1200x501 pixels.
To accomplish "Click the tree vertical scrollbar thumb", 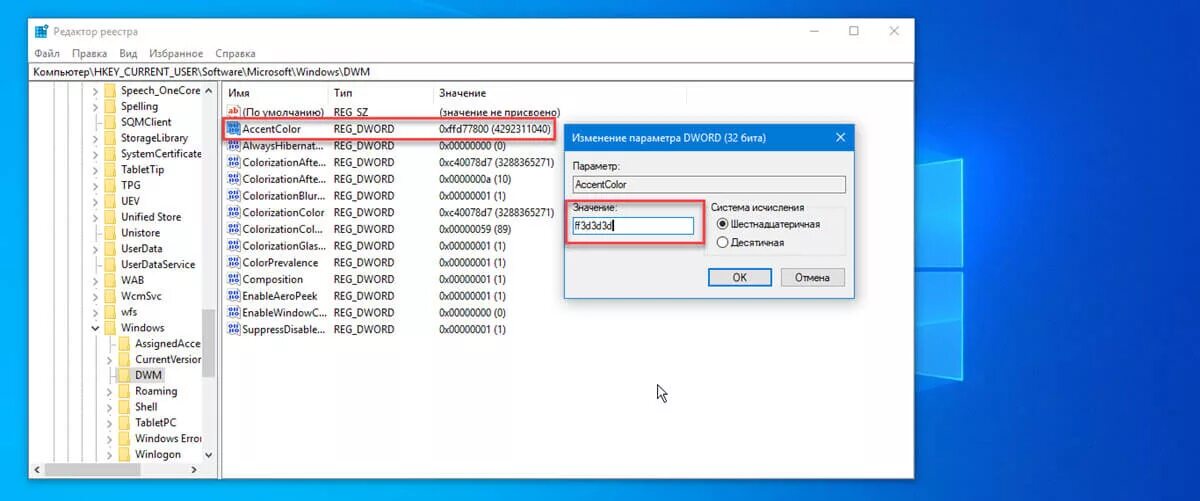I will 209,343.
